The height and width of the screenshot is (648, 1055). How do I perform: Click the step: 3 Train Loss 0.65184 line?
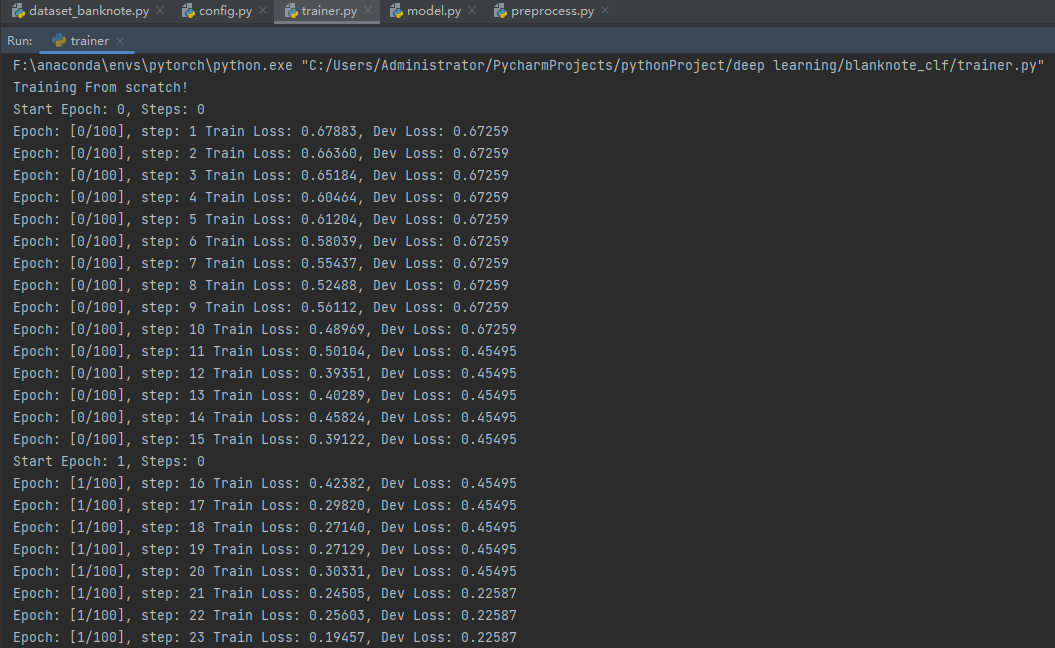click(x=261, y=176)
